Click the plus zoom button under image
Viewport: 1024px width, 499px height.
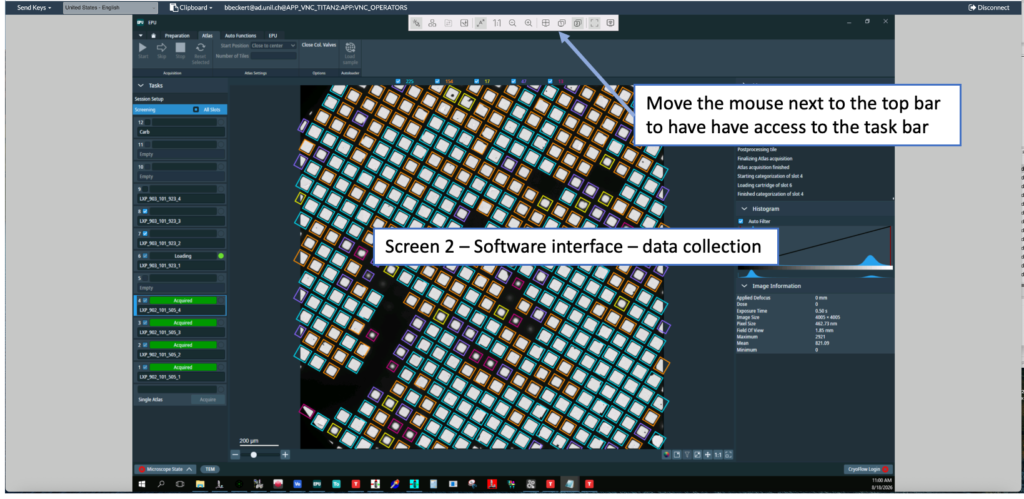pyautogui.click(x=285, y=455)
